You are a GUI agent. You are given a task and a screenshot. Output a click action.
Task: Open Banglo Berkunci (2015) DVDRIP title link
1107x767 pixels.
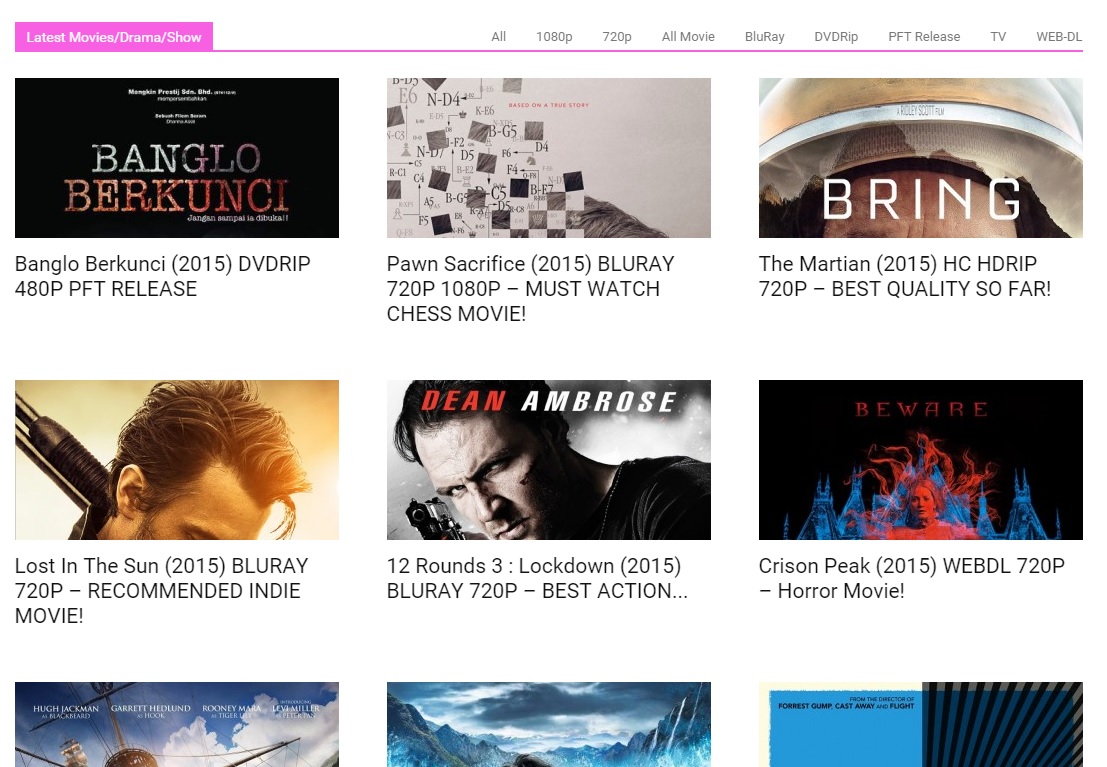(162, 276)
